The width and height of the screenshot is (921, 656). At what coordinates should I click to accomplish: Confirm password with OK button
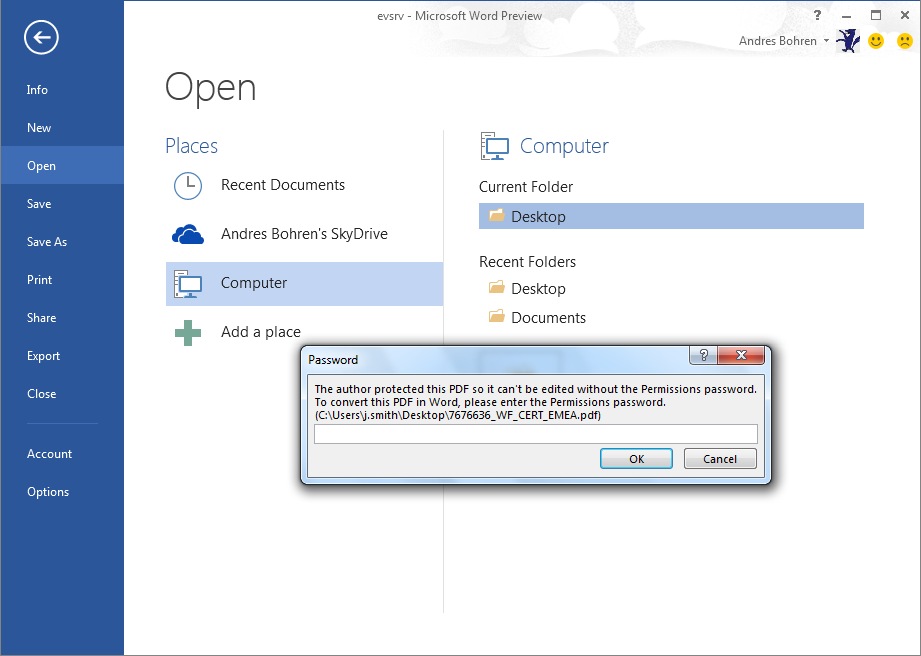(x=636, y=459)
